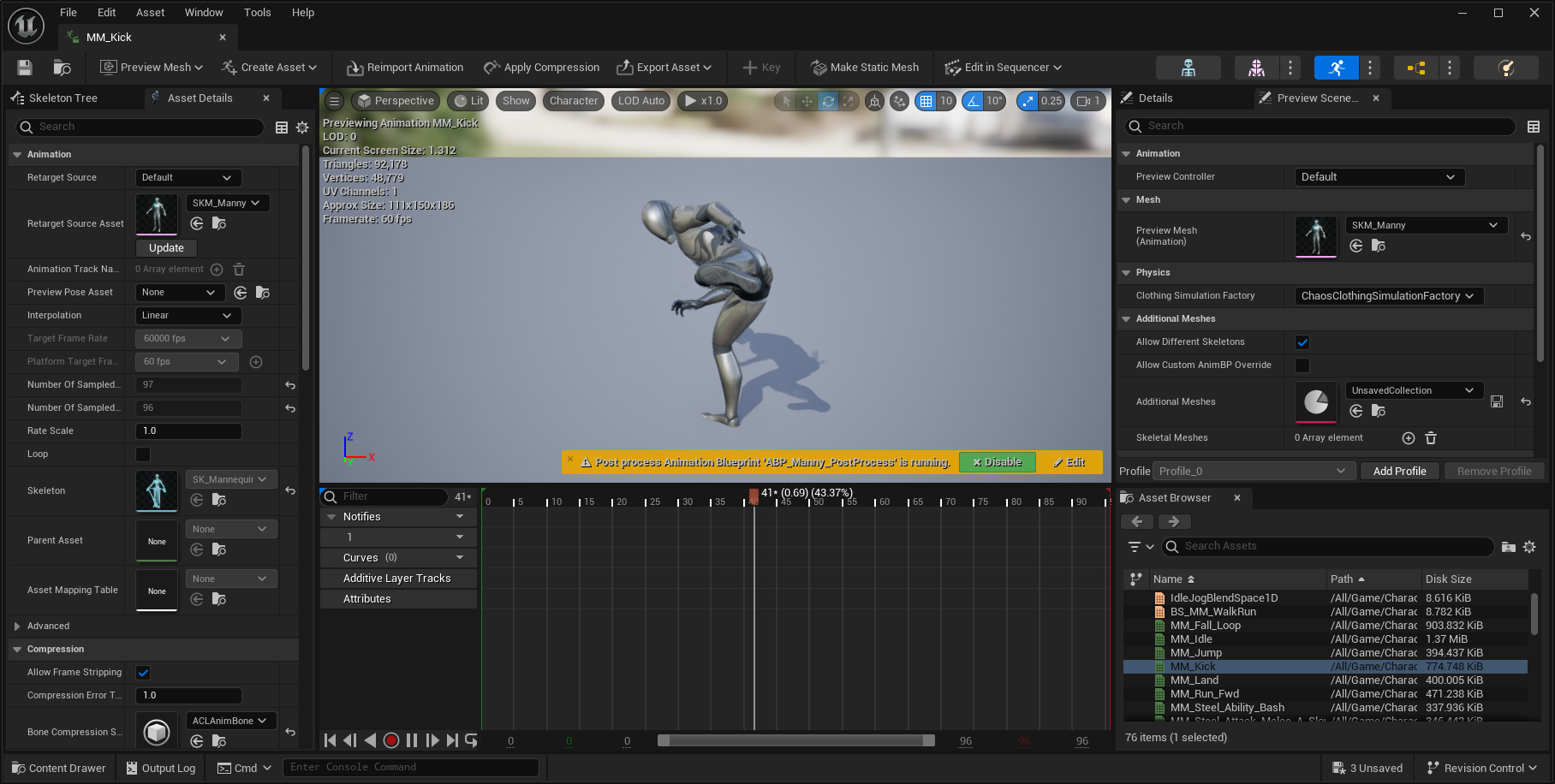Activate the translate gizmo in viewport

tap(807, 101)
